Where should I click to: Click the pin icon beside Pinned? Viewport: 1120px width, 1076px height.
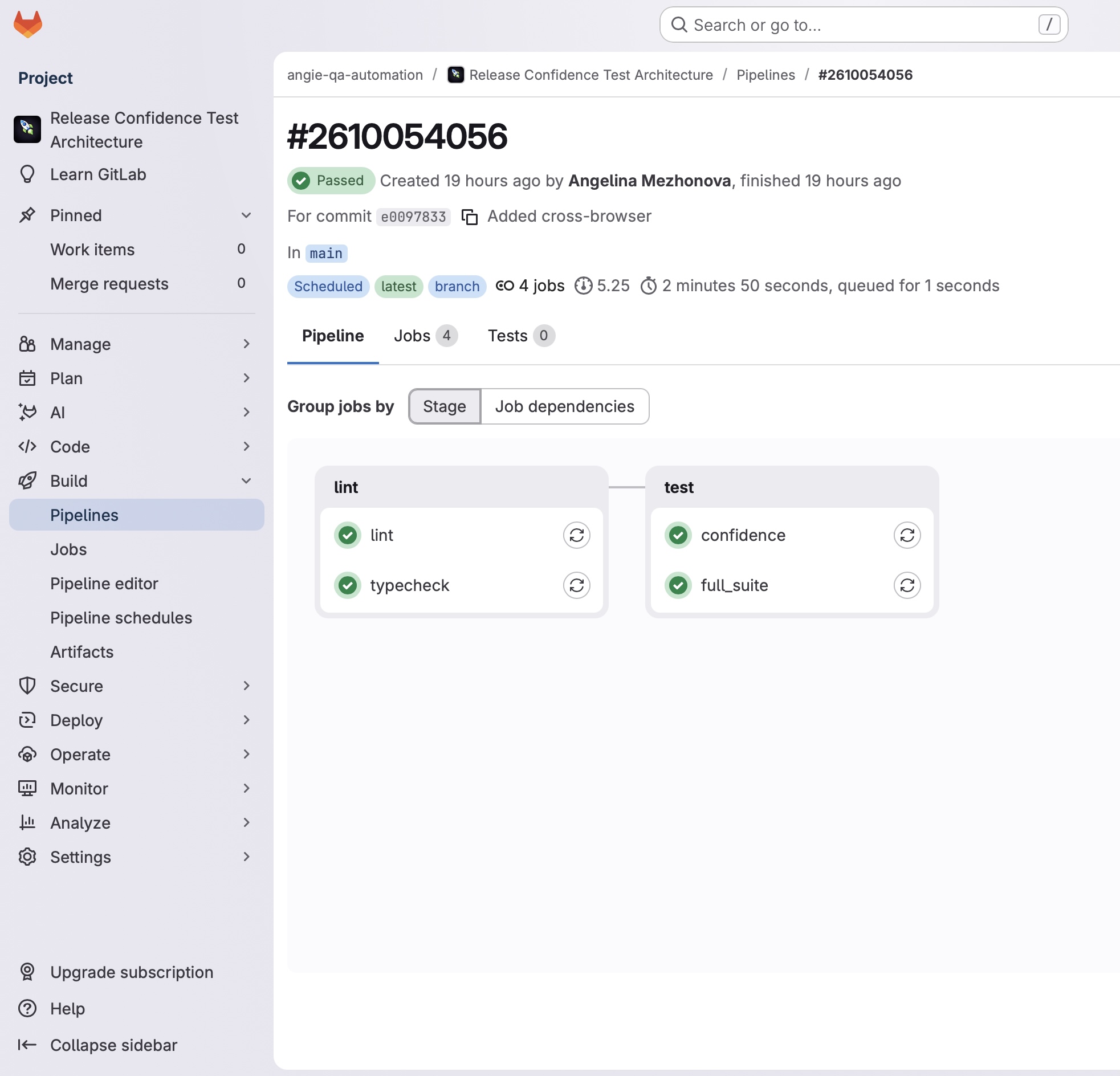[x=27, y=215]
